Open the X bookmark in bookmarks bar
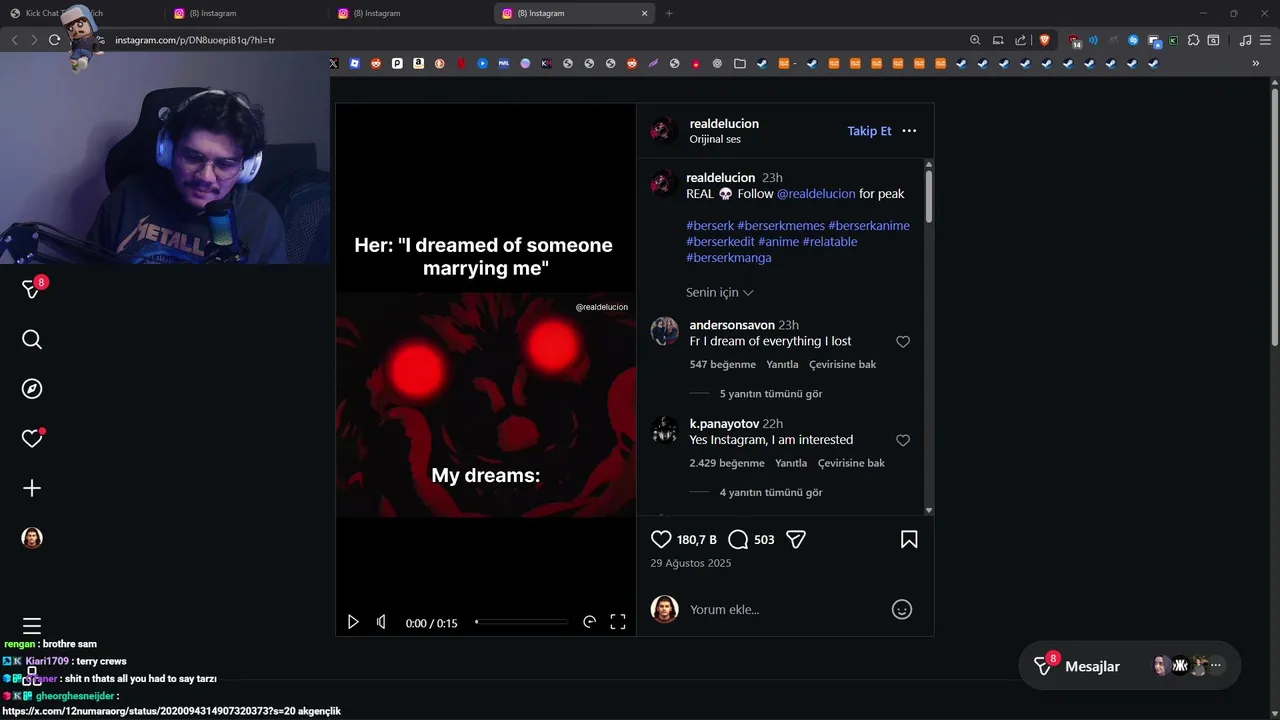Image resolution: width=1280 pixels, height=720 pixels. coord(334,63)
